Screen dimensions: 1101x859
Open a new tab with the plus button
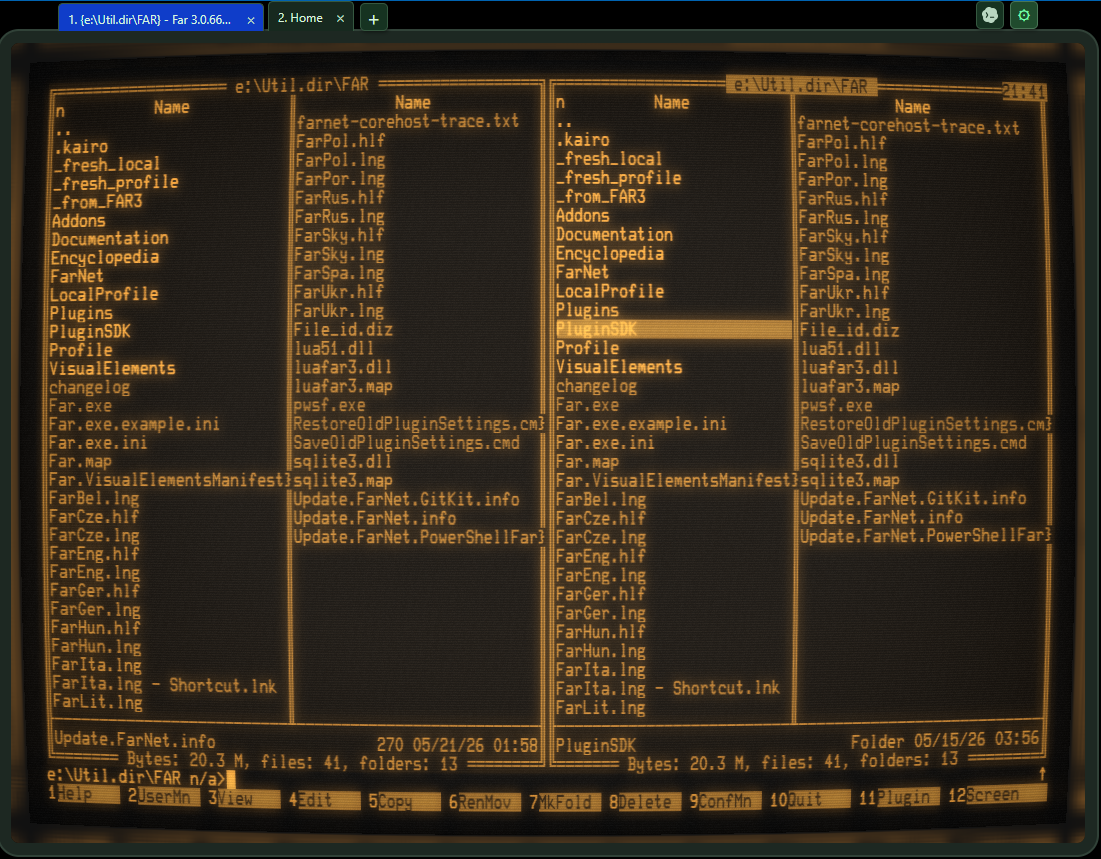[374, 19]
